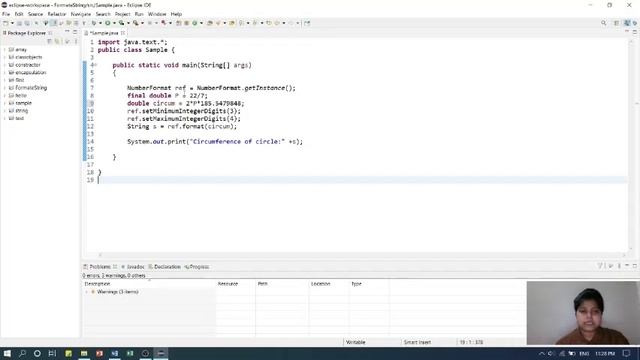Screen dimensions: 640x360
Task: Click the taskbar search magnifier icon
Action: (x=22, y=353)
